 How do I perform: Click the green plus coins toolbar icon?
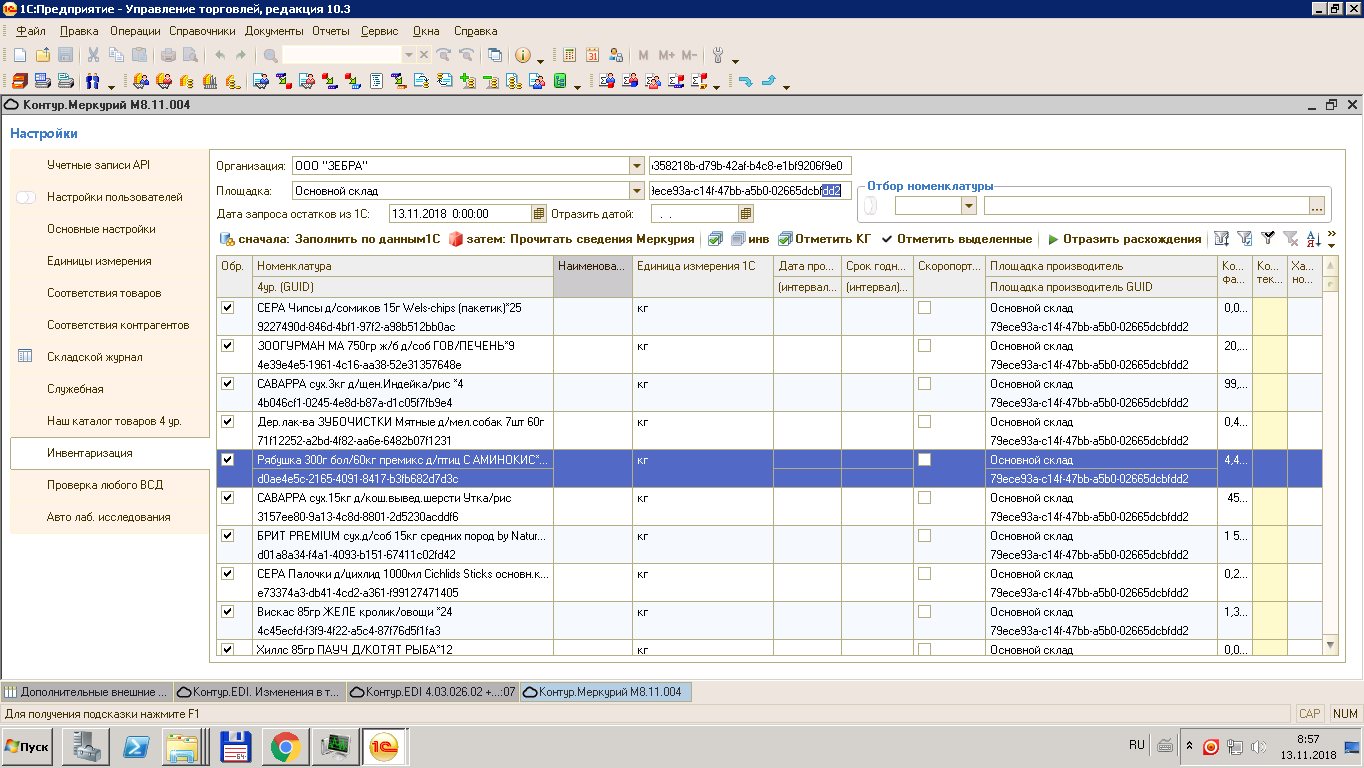(x=468, y=81)
